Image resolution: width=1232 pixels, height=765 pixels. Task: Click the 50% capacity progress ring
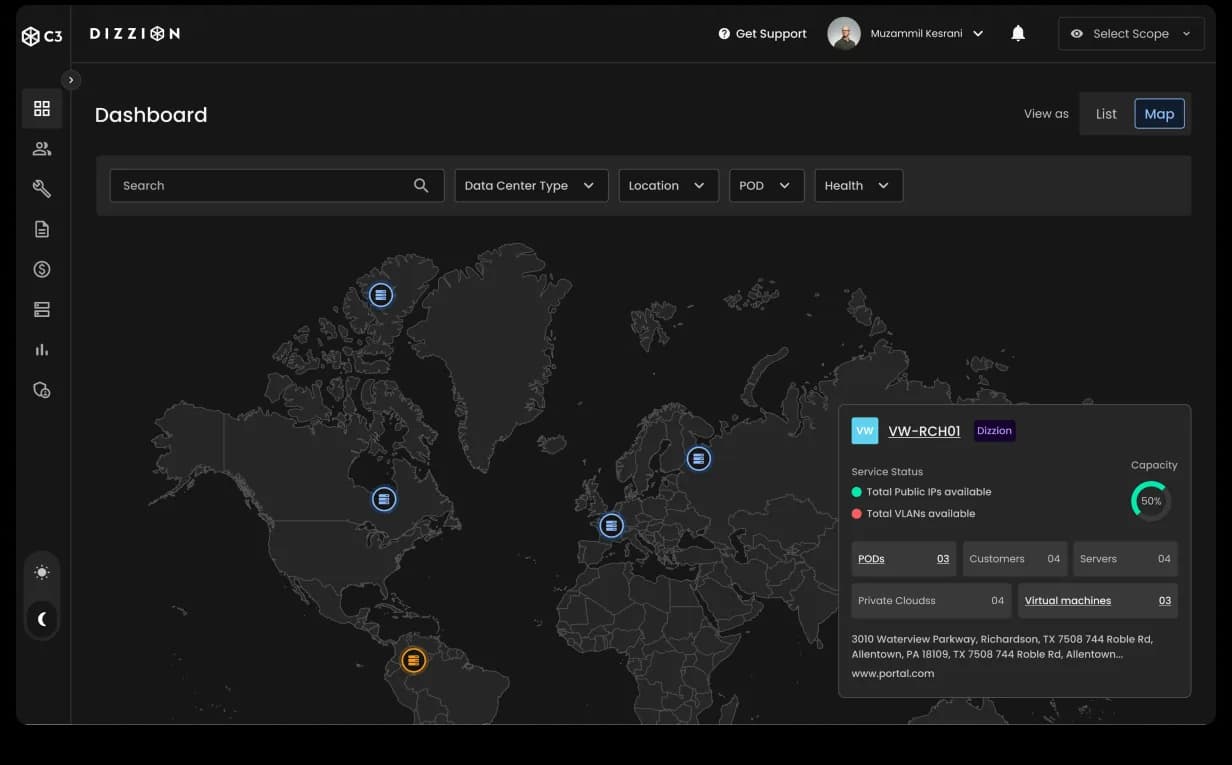coord(1151,501)
